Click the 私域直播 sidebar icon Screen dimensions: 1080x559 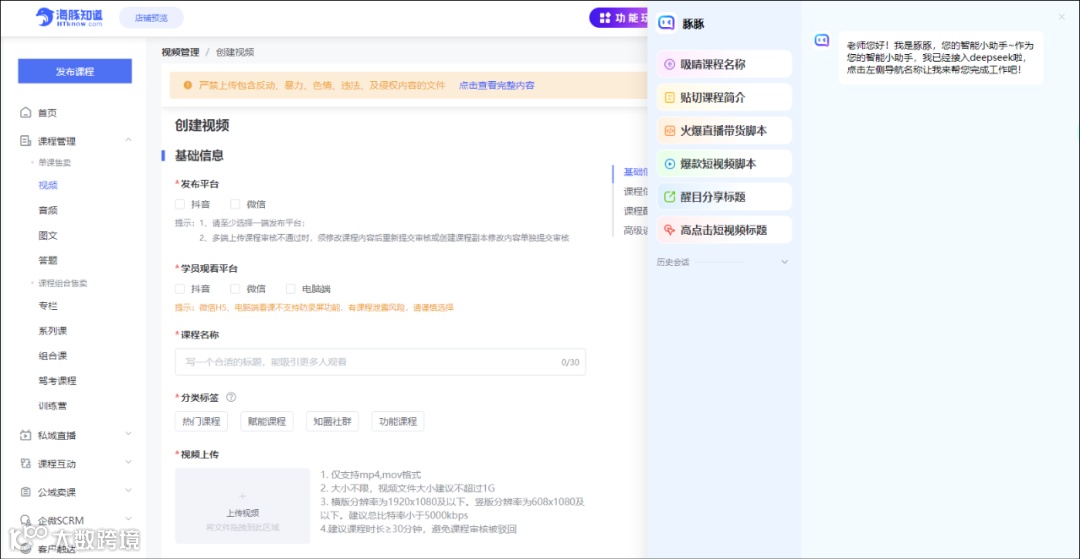click(25, 435)
